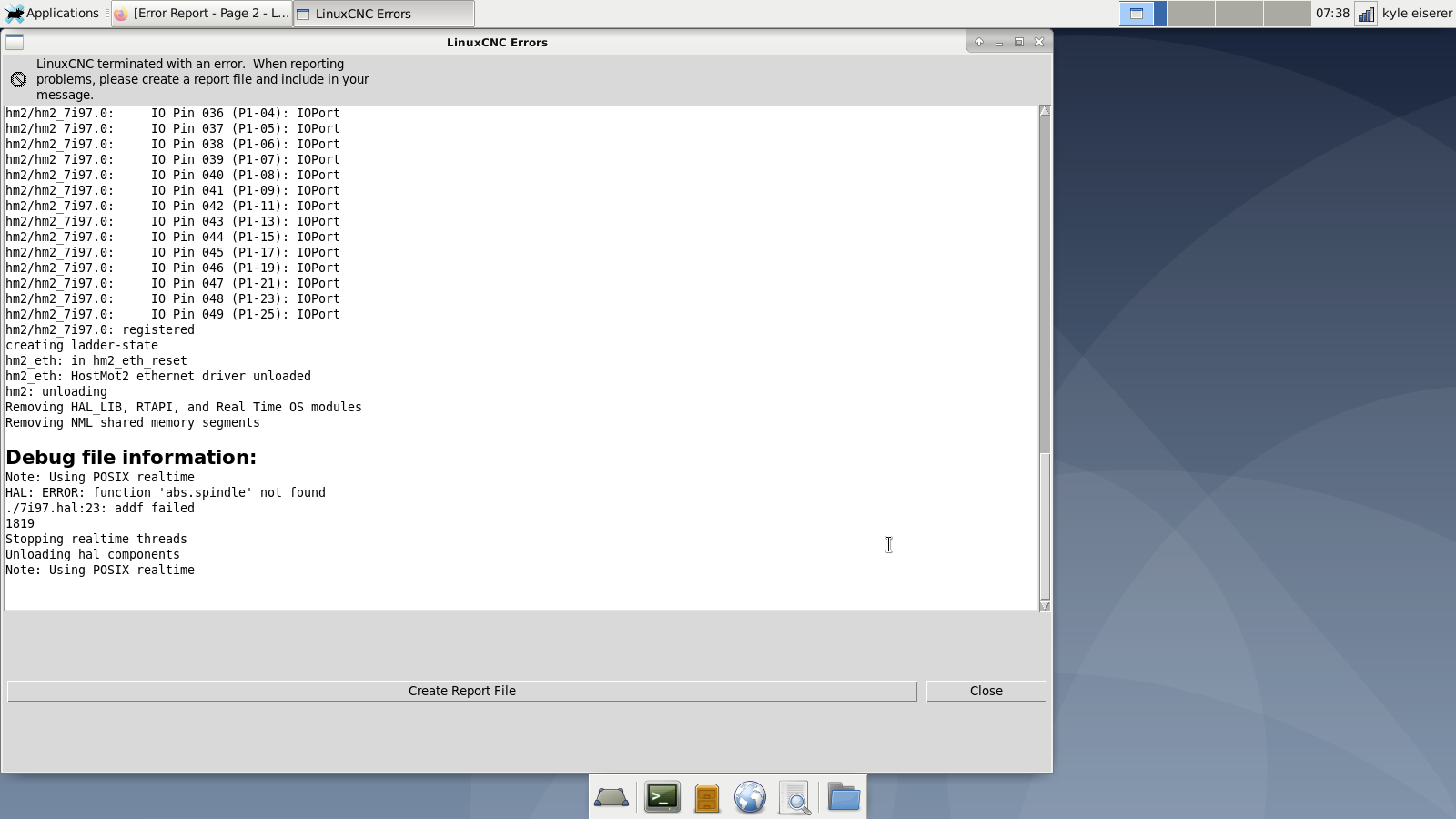Switch to second workspace in pager
This screenshot has height=819, width=1456.
[1191, 13]
